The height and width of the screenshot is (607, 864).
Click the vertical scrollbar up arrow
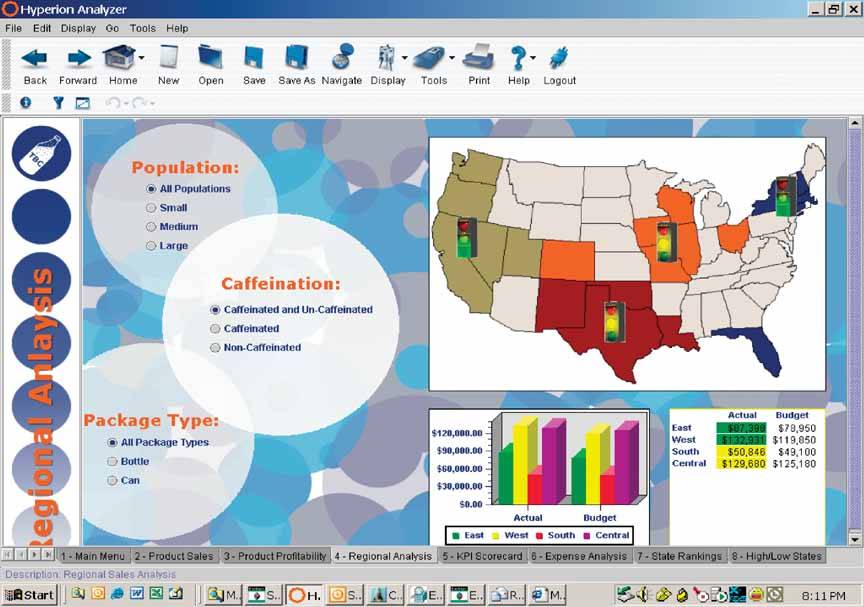tap(855, 123)
